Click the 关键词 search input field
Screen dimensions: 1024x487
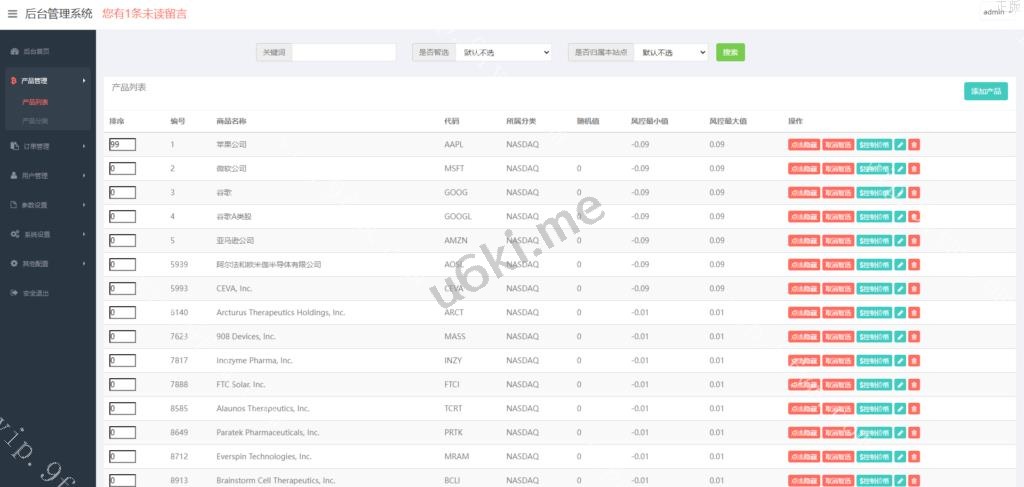point(343,52)
